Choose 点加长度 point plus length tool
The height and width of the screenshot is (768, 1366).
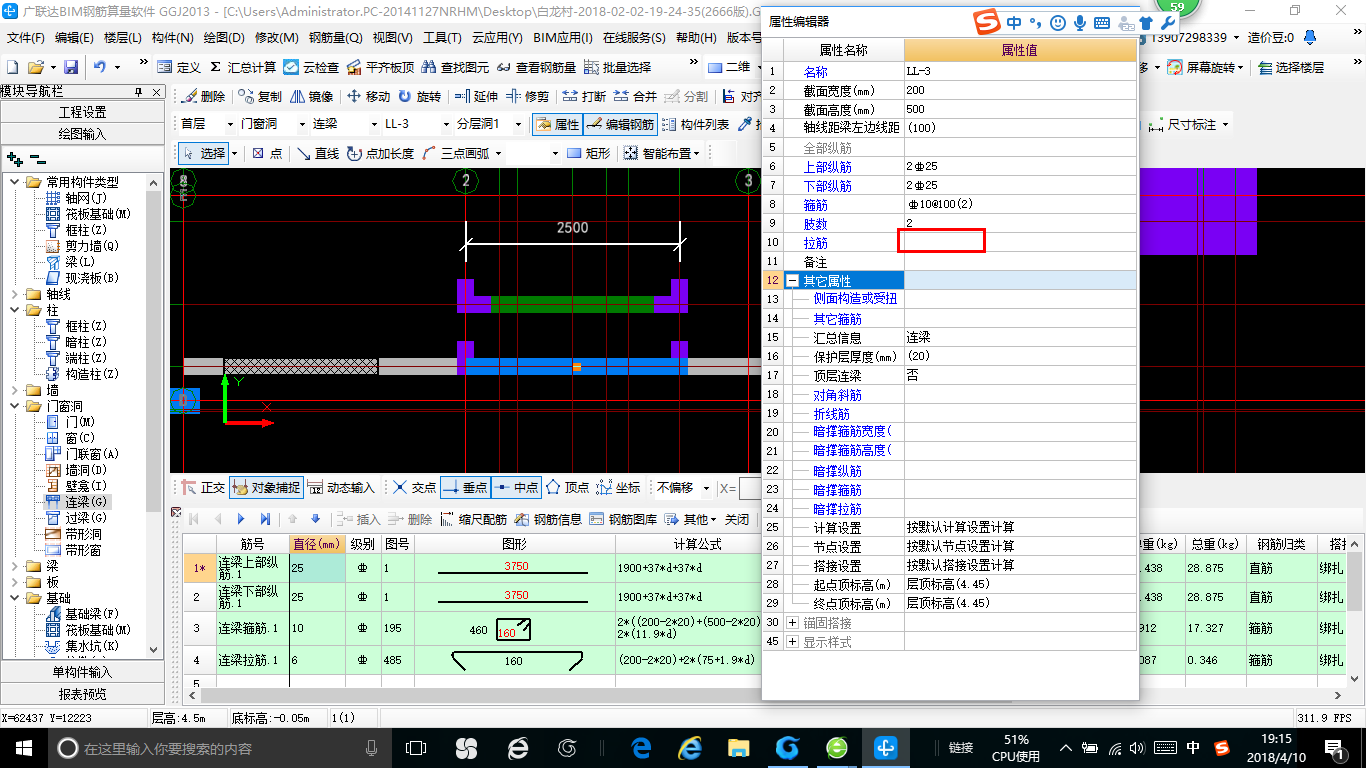(380, 153)
